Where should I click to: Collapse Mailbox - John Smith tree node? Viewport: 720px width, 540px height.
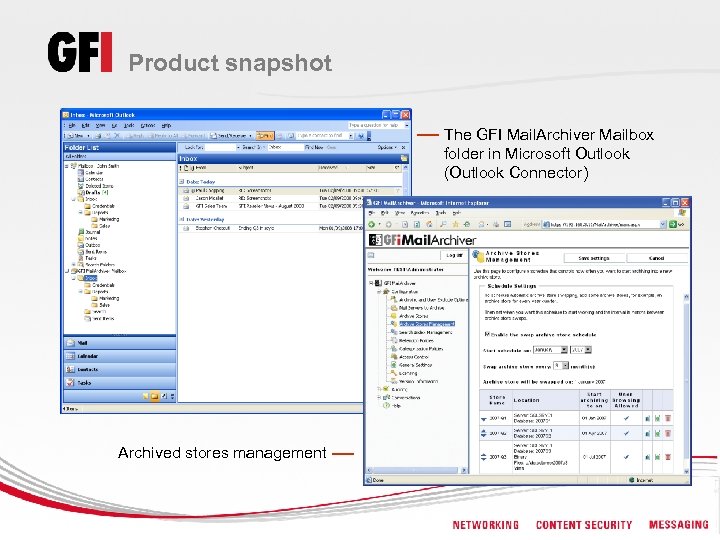[67, 166]
